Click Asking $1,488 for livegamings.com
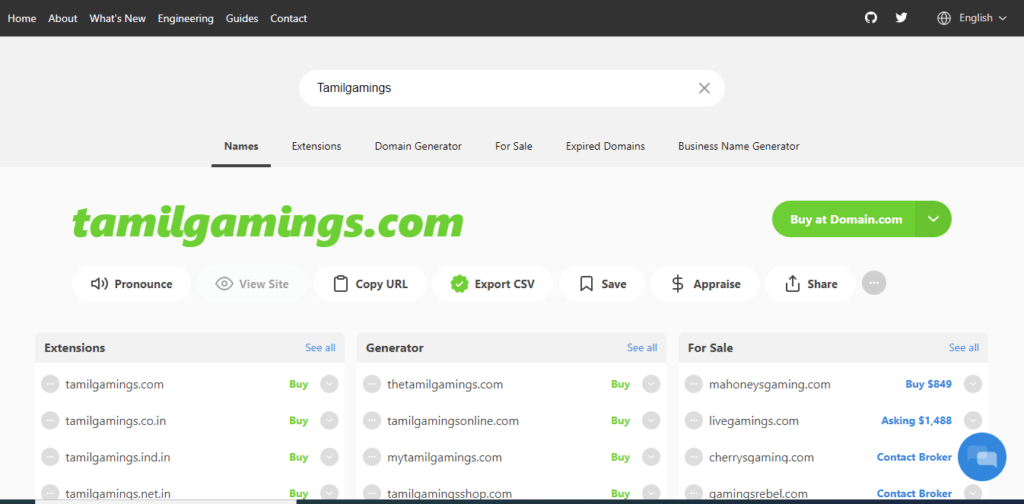This screenshot has width=1024, height=504. tap(917, 420)
